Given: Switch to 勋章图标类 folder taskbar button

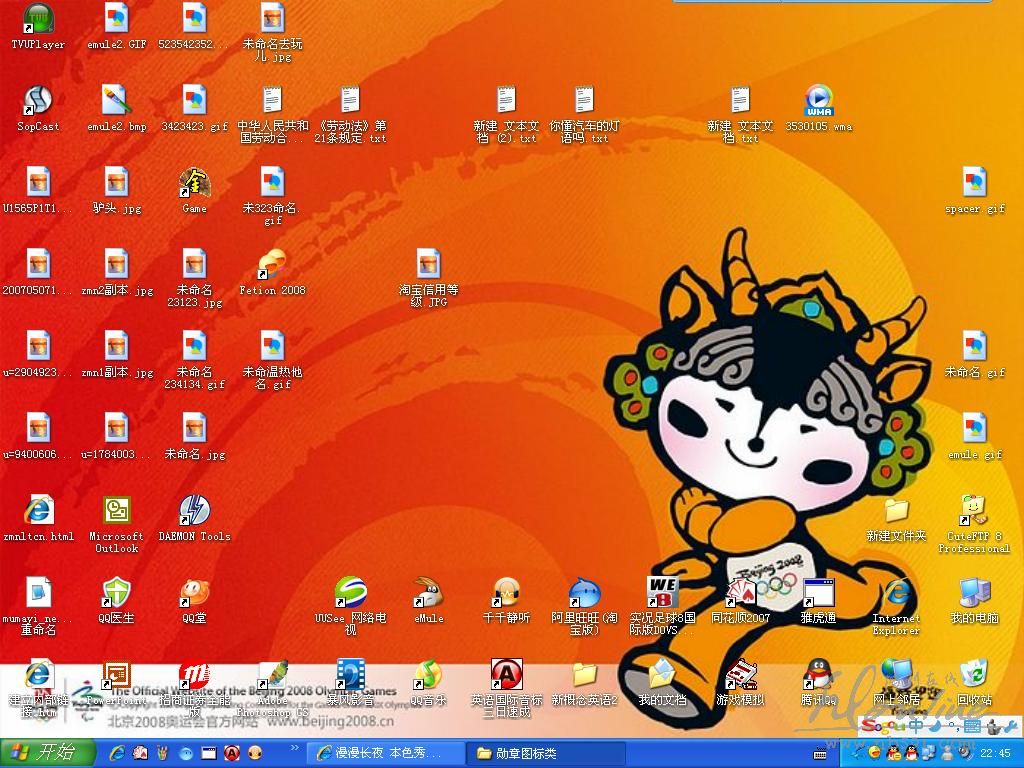Looking at the screenshot, I should [546, 752].
